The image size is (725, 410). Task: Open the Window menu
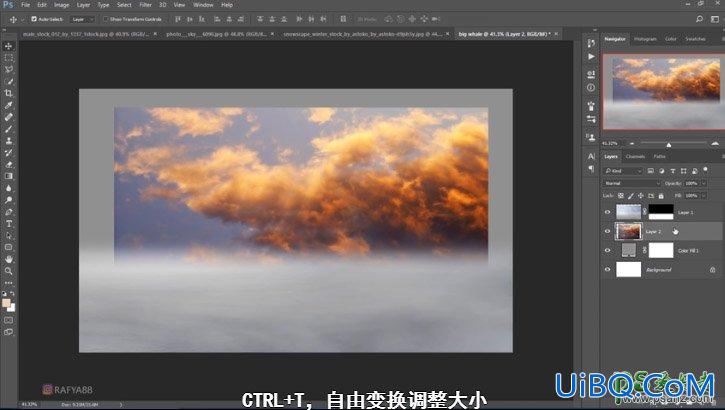point(203,5)
